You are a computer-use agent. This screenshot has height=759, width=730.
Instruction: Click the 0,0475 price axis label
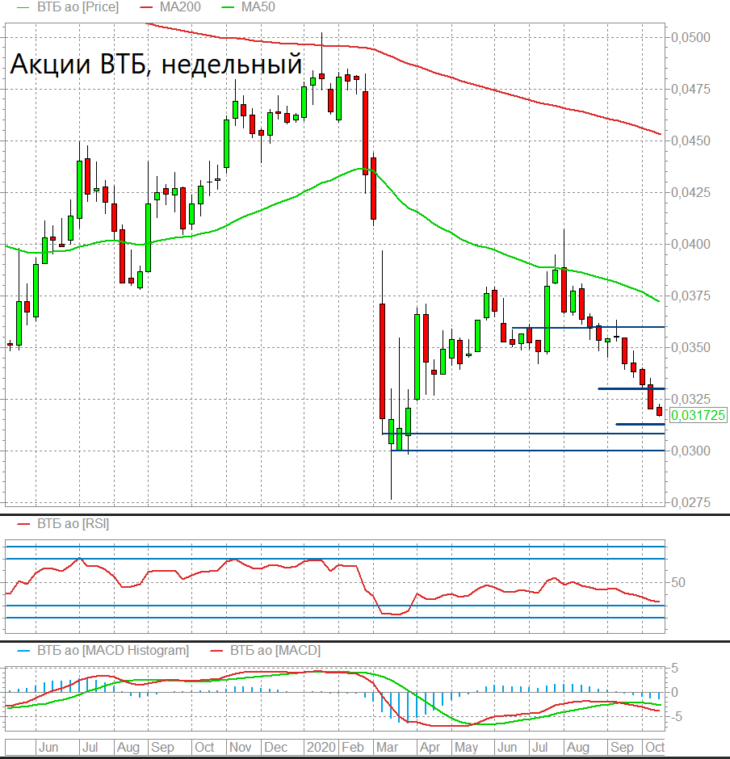(x=691, y=89)
